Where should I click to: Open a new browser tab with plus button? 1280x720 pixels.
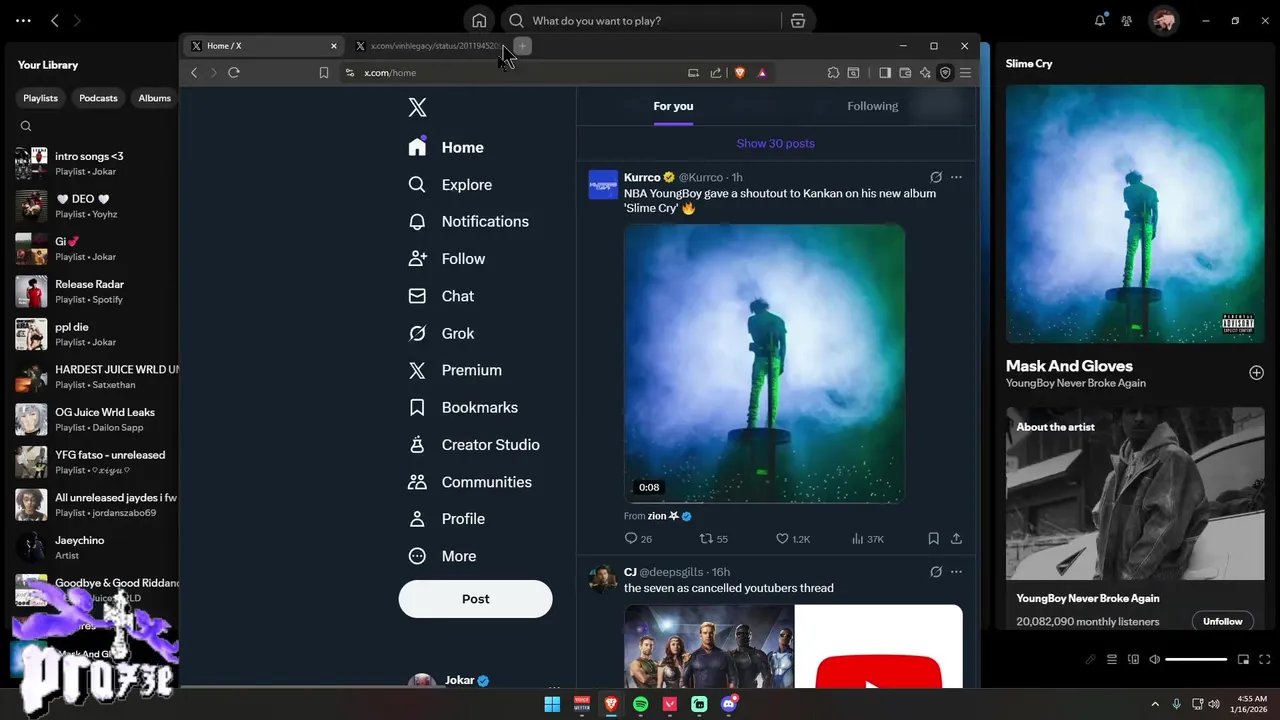coord(522,46)
